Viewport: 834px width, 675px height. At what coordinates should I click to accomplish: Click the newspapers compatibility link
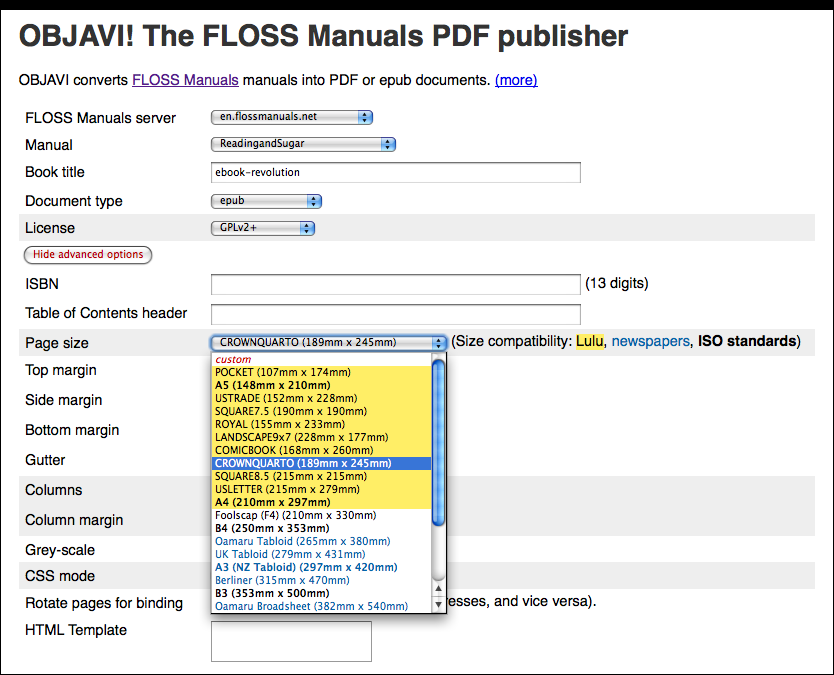(650, 342)
